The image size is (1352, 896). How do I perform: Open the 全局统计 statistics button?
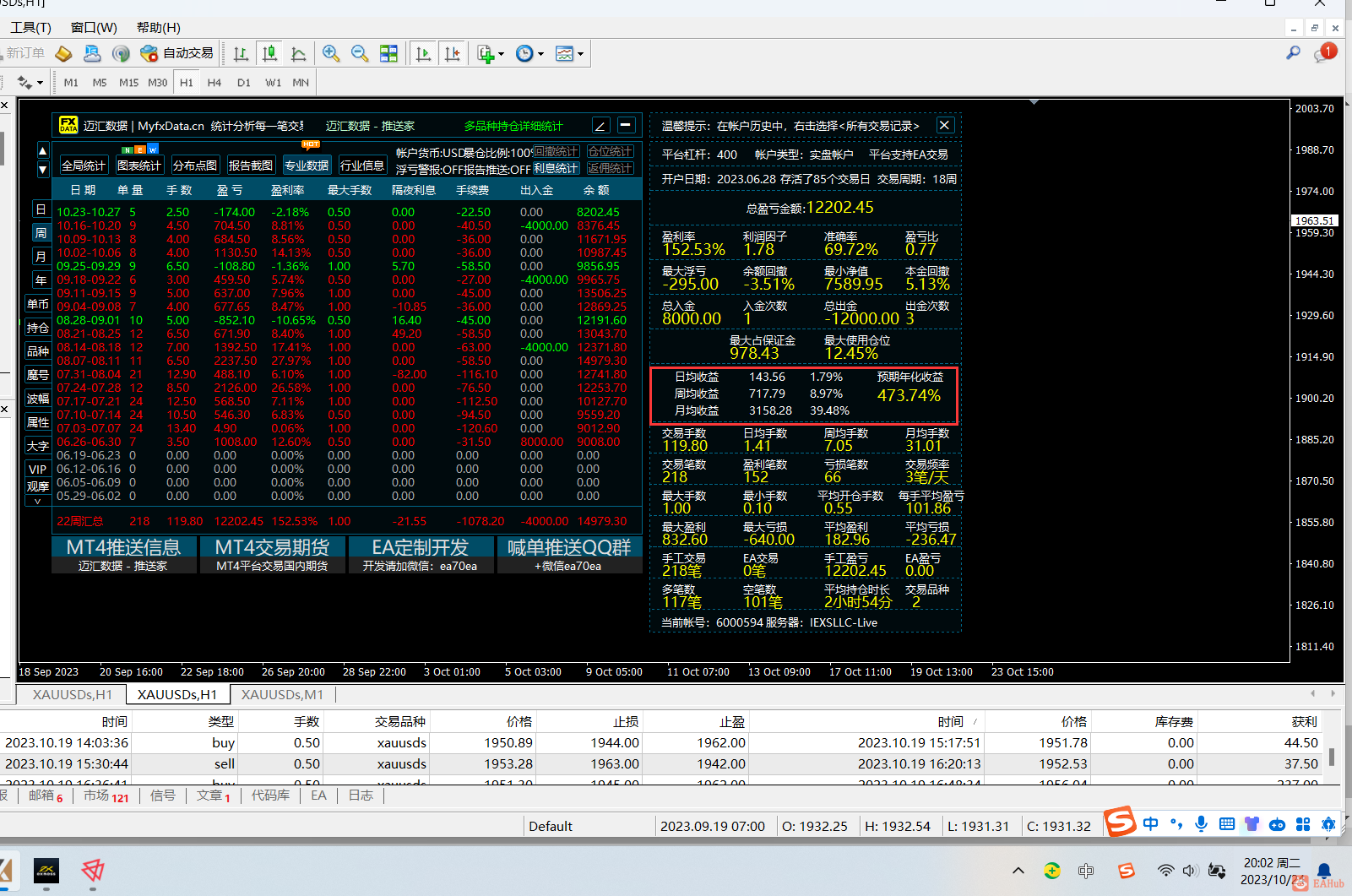point(83,166)
